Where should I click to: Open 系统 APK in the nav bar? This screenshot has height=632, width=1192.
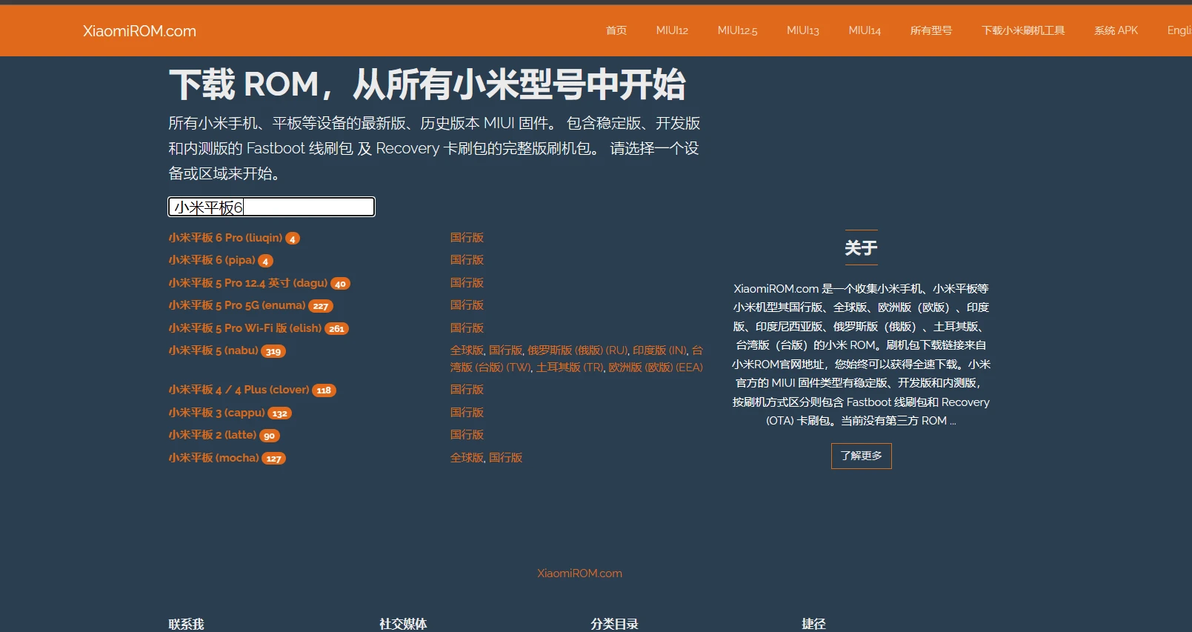click(1116, 30)
